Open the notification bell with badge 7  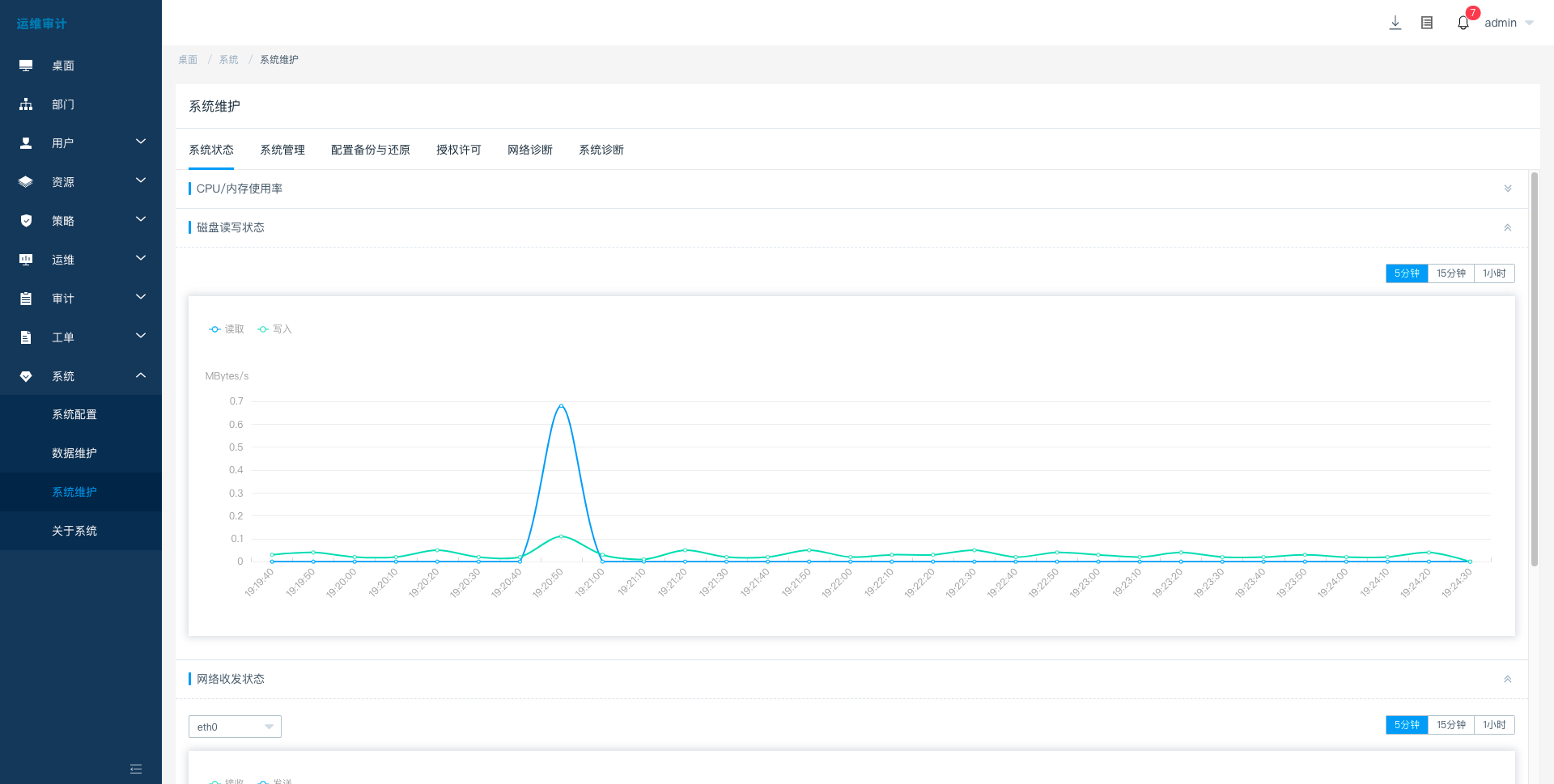tap(1463, 23)
